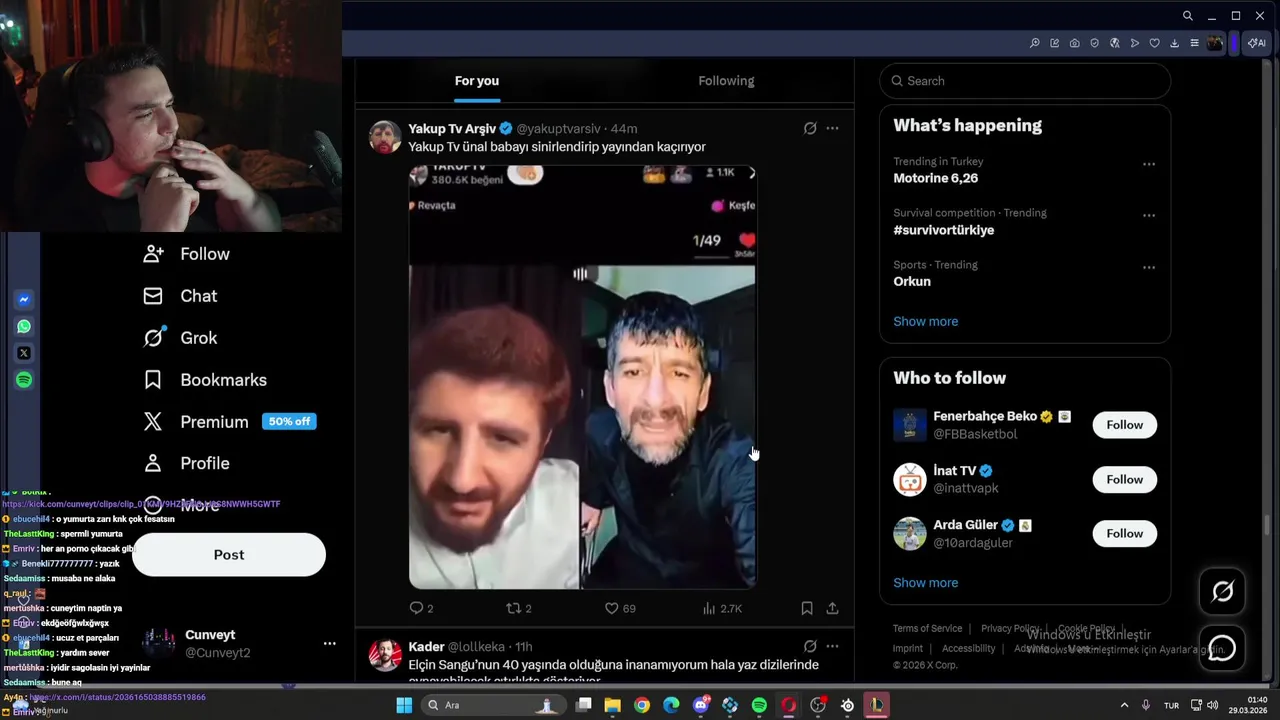This screenshot has width=1280, height=720.
Task: Follow Arda Güler
Action: [1124, 534]
